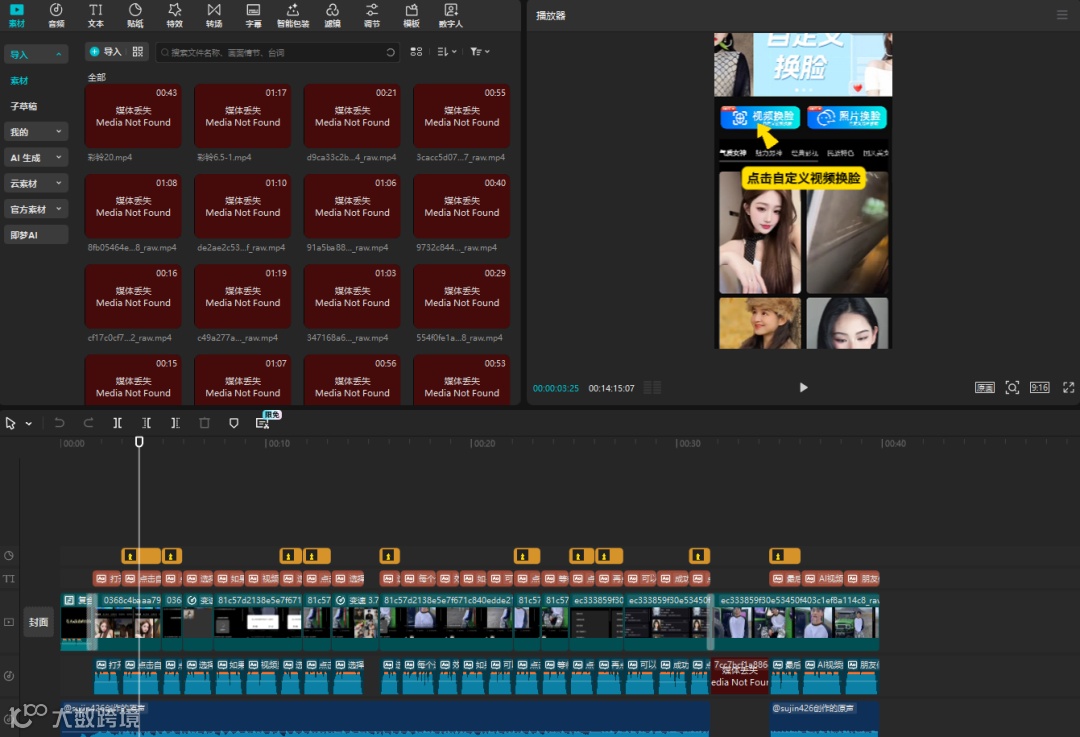Click the split clip tool

click(118, 423)
